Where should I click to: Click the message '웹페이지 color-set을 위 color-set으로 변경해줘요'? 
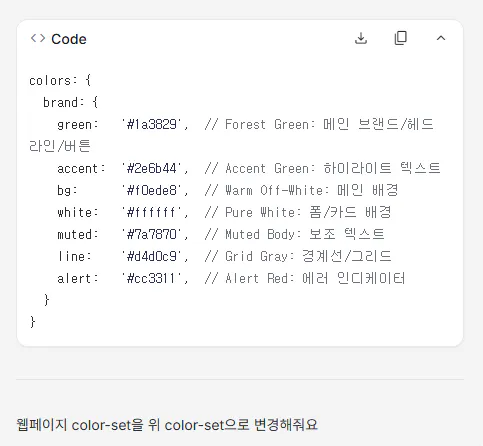pos(167,425)
